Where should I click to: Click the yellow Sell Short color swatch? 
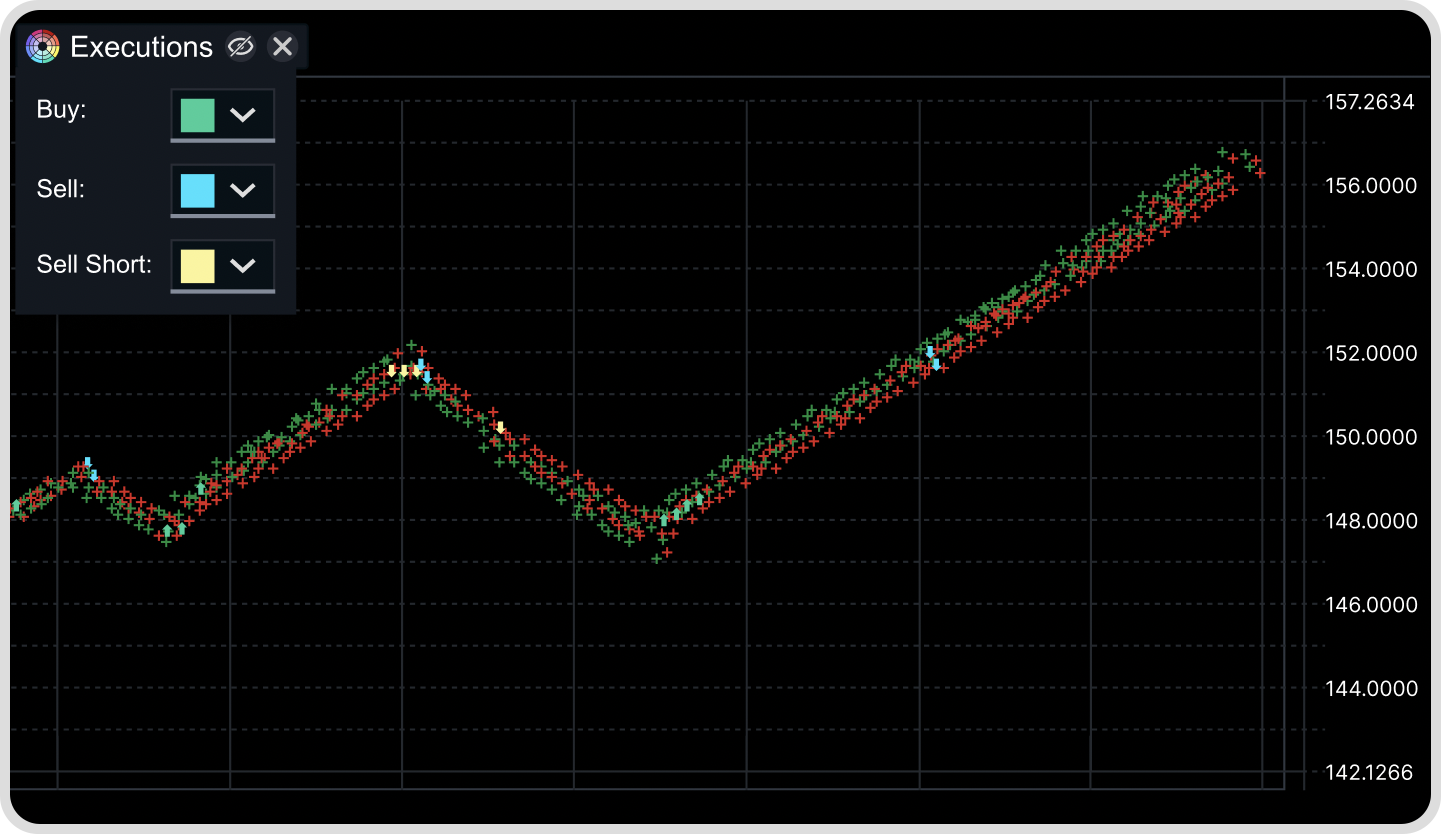(197, 266)
